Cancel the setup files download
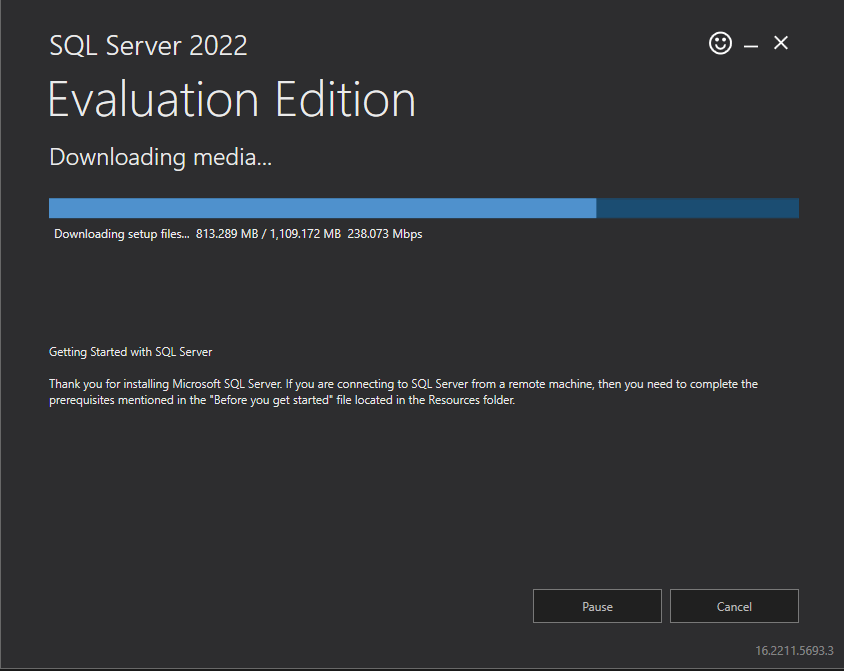844x671 pixels. pos(734,606)
